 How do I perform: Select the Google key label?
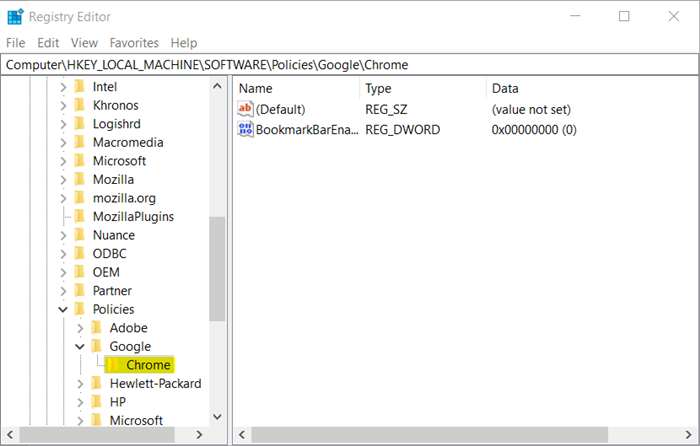[x=130, y=347]
